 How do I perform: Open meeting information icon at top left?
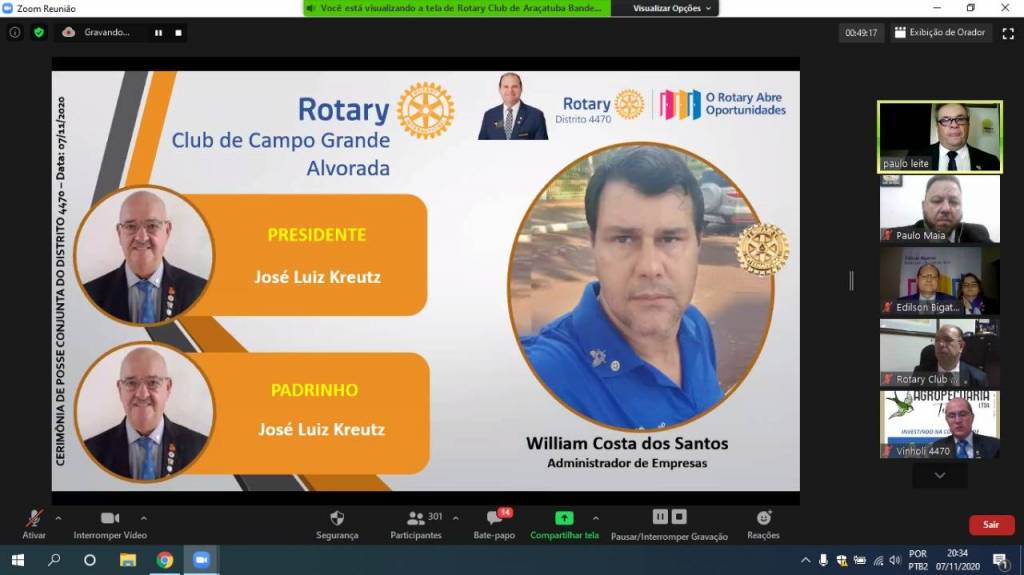[x=15, y=32]
